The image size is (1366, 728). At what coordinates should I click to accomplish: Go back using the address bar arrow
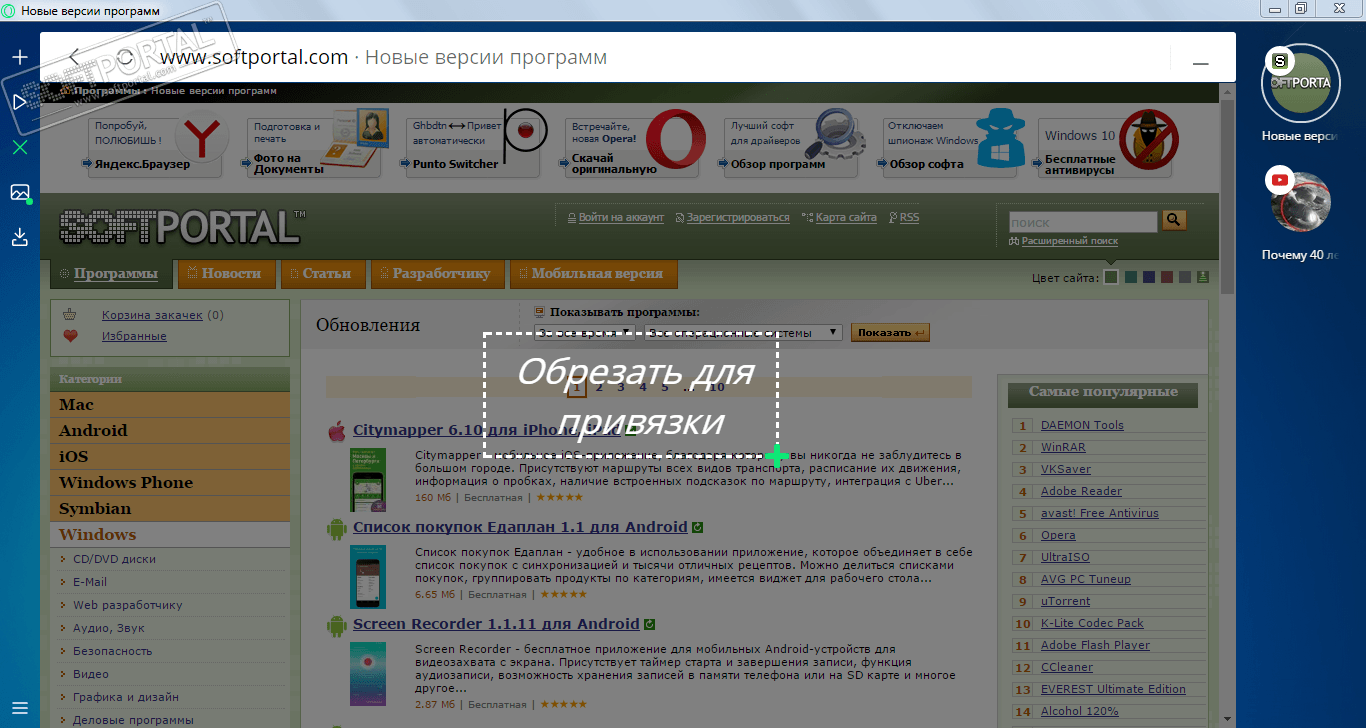75,57
